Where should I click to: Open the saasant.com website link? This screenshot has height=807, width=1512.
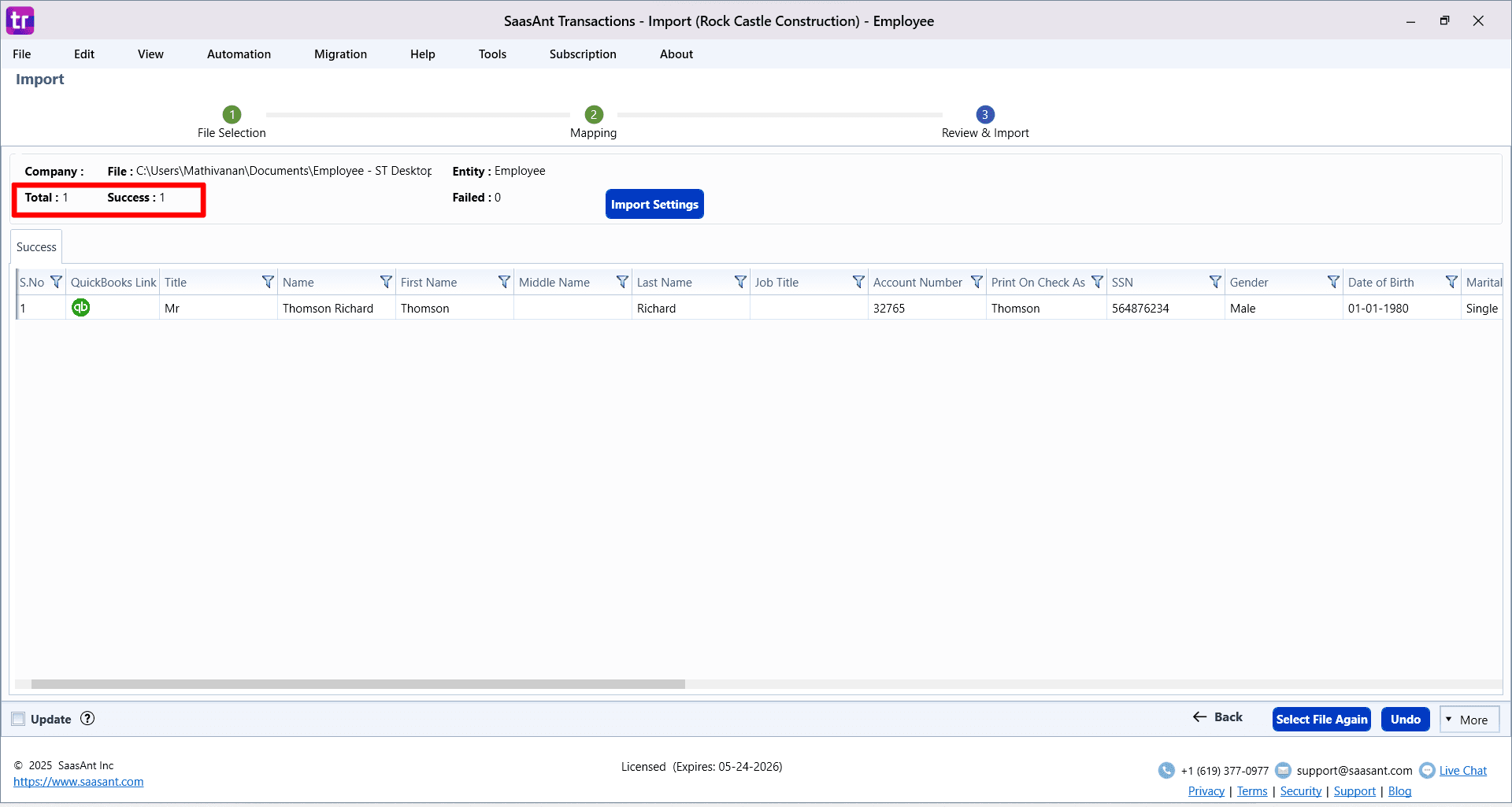79,782
